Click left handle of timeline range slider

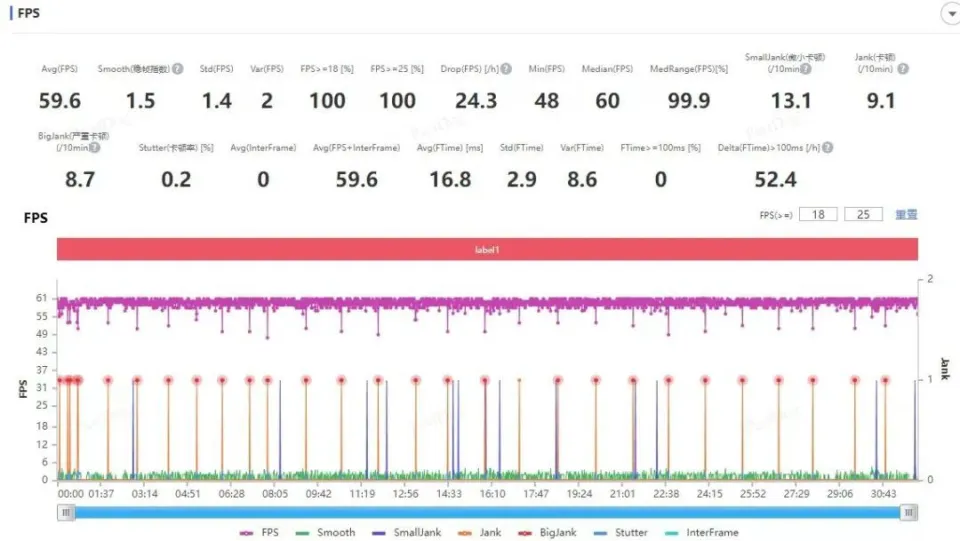(67, 512)
